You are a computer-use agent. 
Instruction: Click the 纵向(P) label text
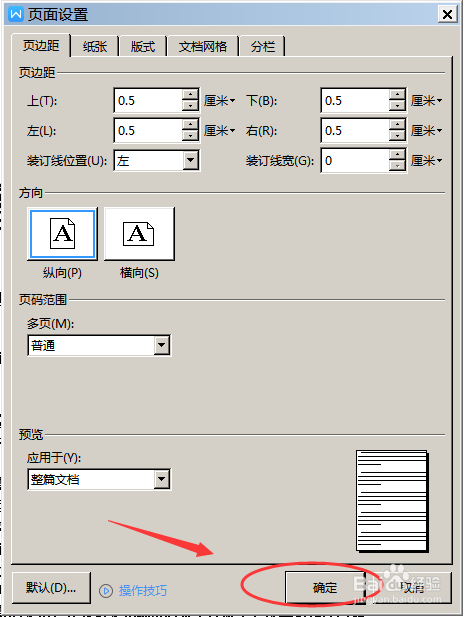pyautogui.click(x=62, y=273)
